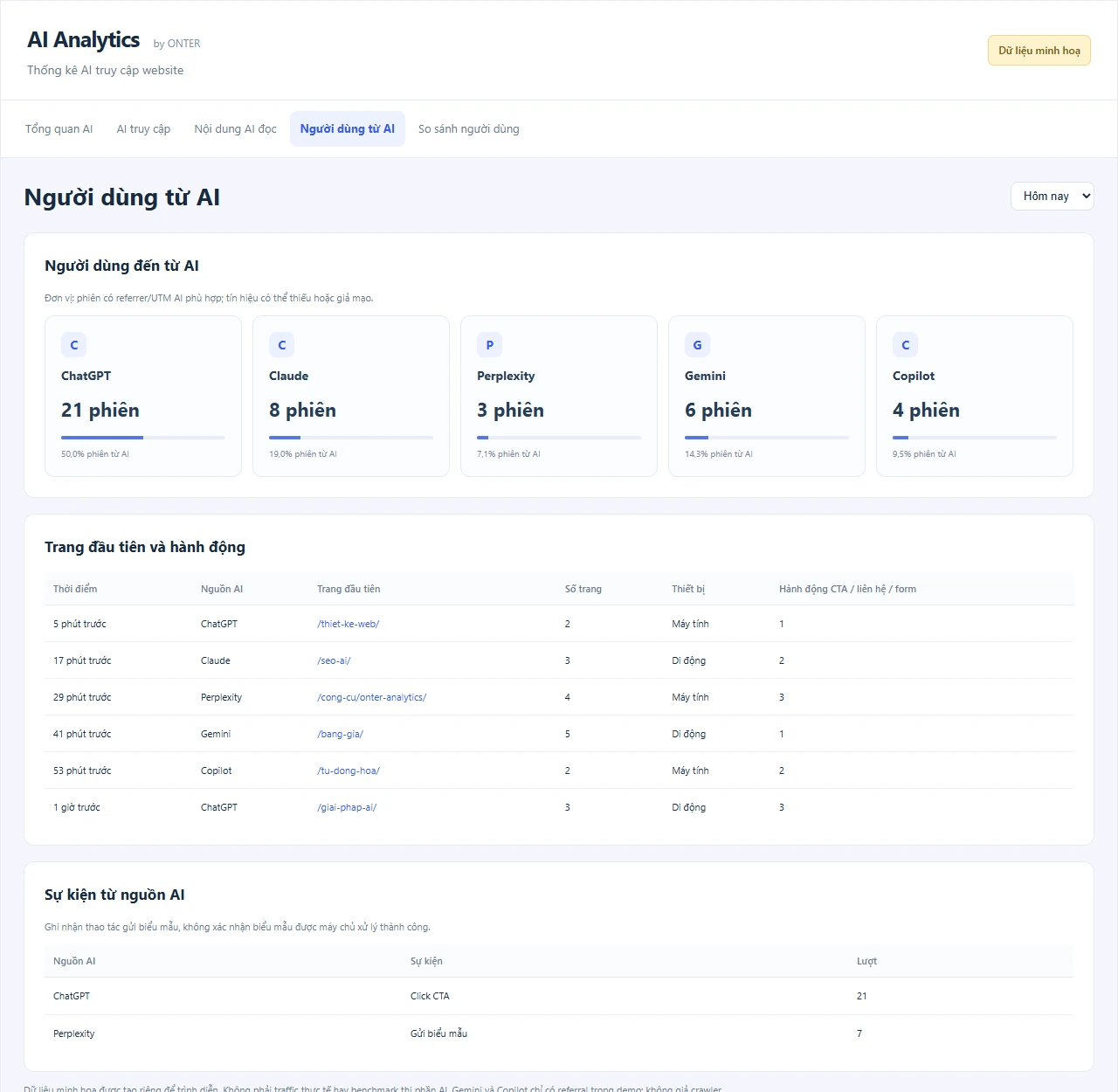
Task: Click the Lượt column header
Action: (x=866, y=961)
